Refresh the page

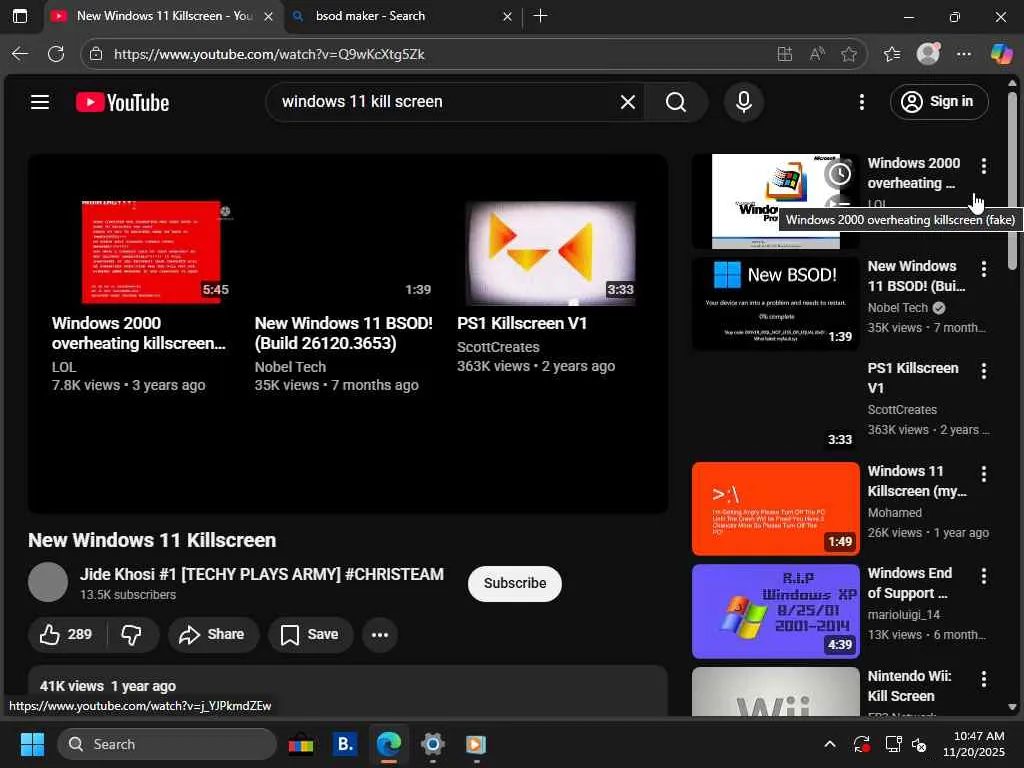click(x=56, y=54)
